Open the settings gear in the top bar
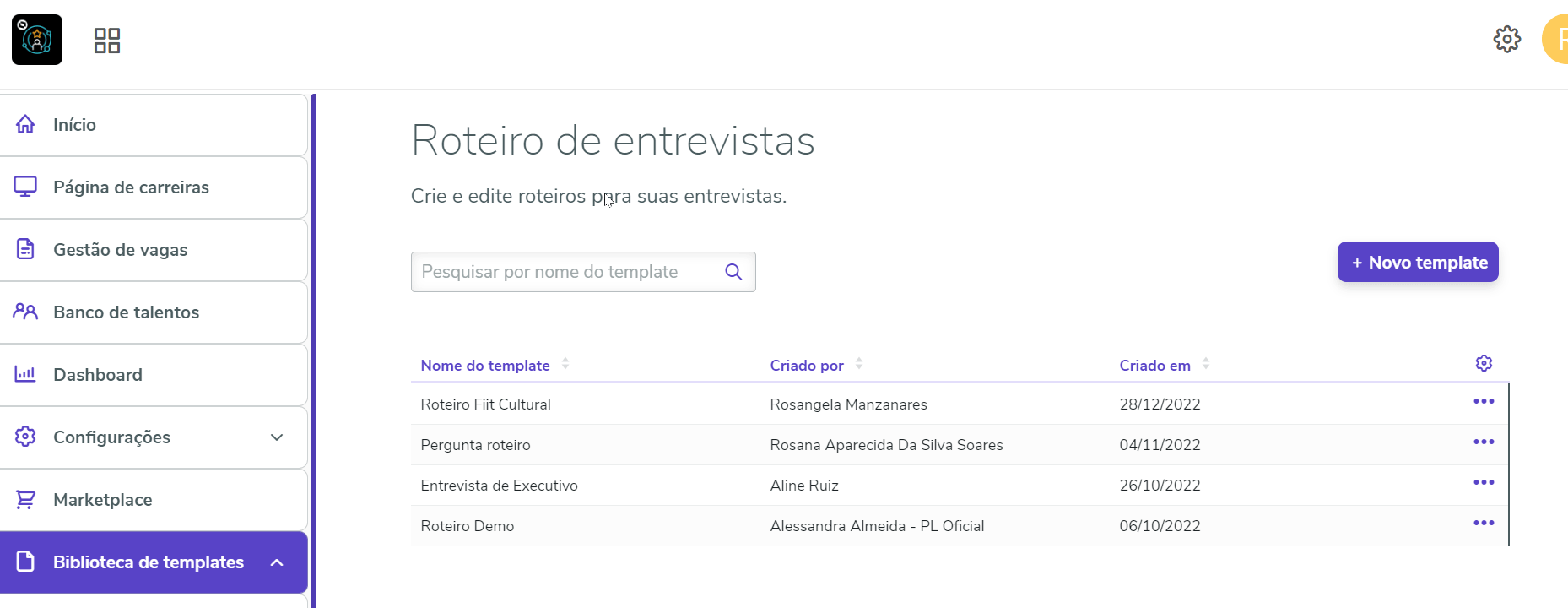This screenshot has height=608, width=1568. 1506,39
